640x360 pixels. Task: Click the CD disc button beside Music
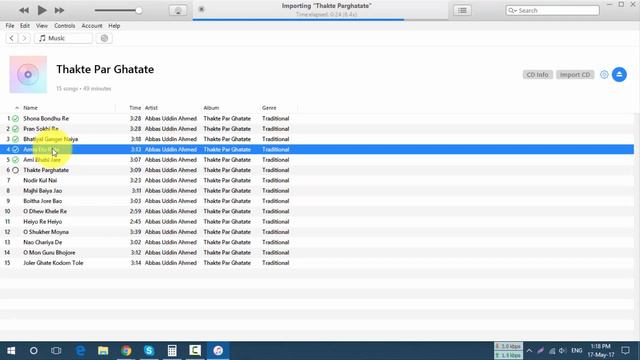point(104,38)
